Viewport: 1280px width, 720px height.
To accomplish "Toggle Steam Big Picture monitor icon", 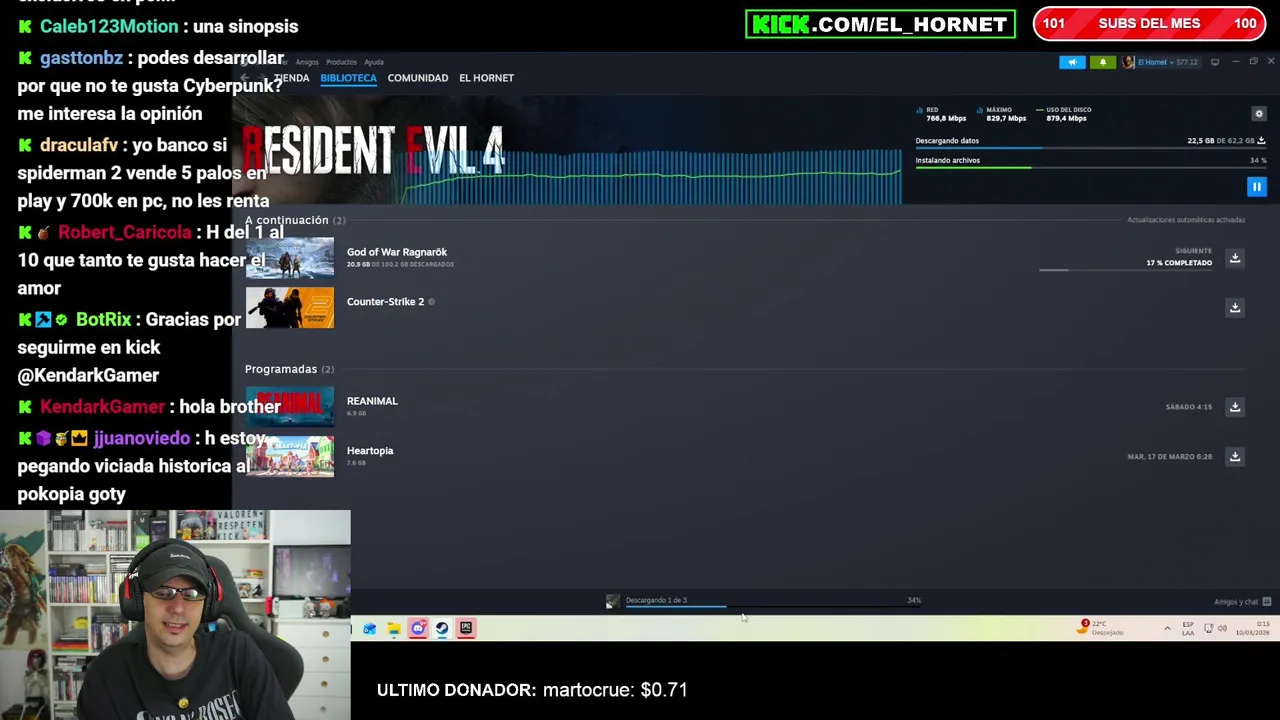I will 1215,62.
